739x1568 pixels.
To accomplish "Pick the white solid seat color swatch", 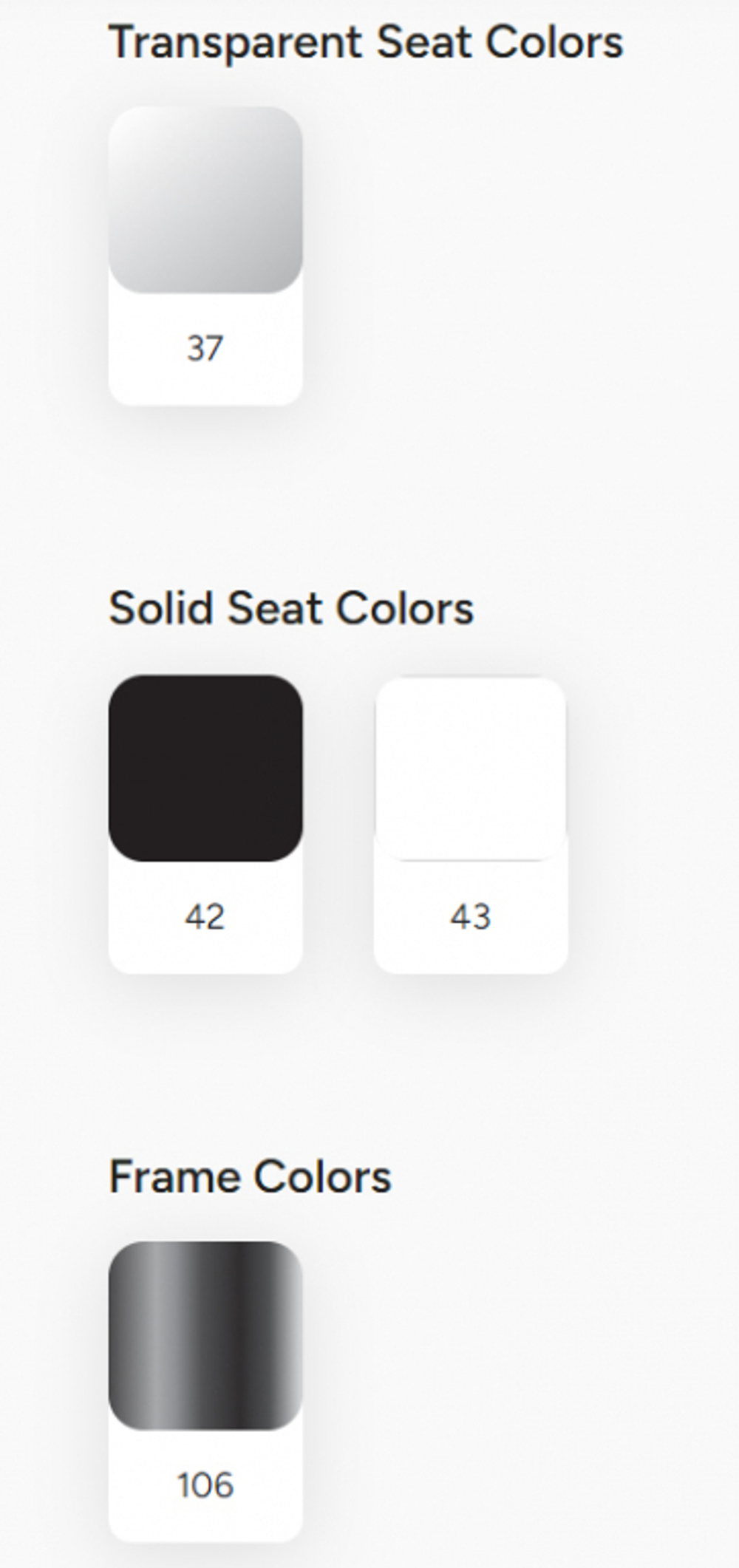I will coord(471,768).
